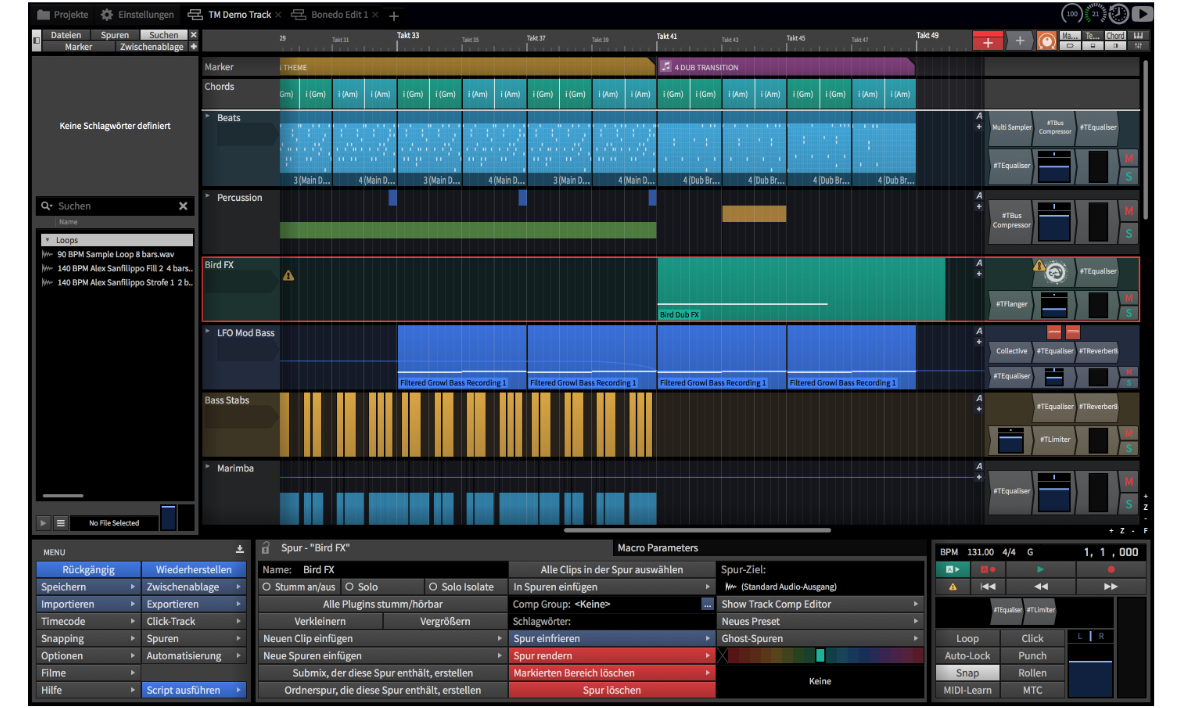1180x708 pixels.
Task: Solo the Bird FX track
Action: pyautogui.click(x=1128, y=313)
